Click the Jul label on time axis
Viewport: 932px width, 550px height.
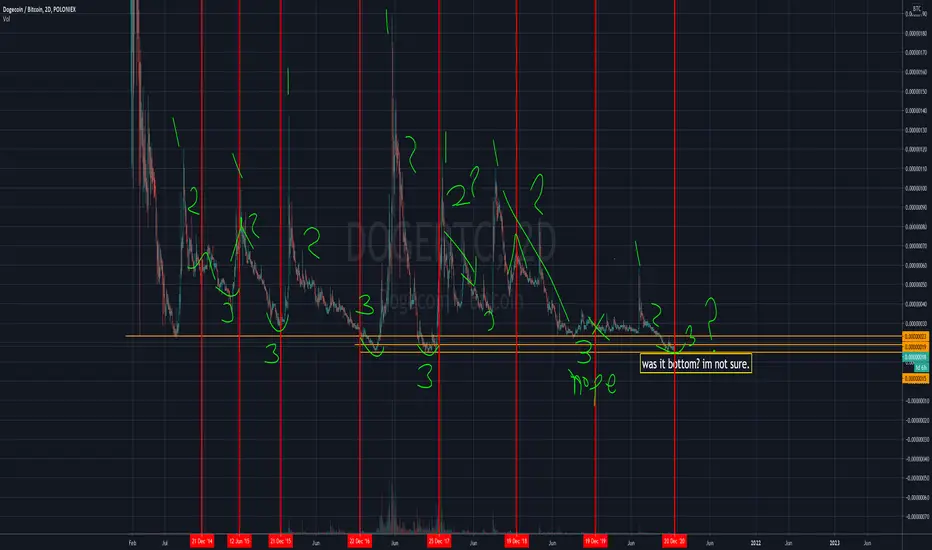pyautogui.click(x=165, y=543)
